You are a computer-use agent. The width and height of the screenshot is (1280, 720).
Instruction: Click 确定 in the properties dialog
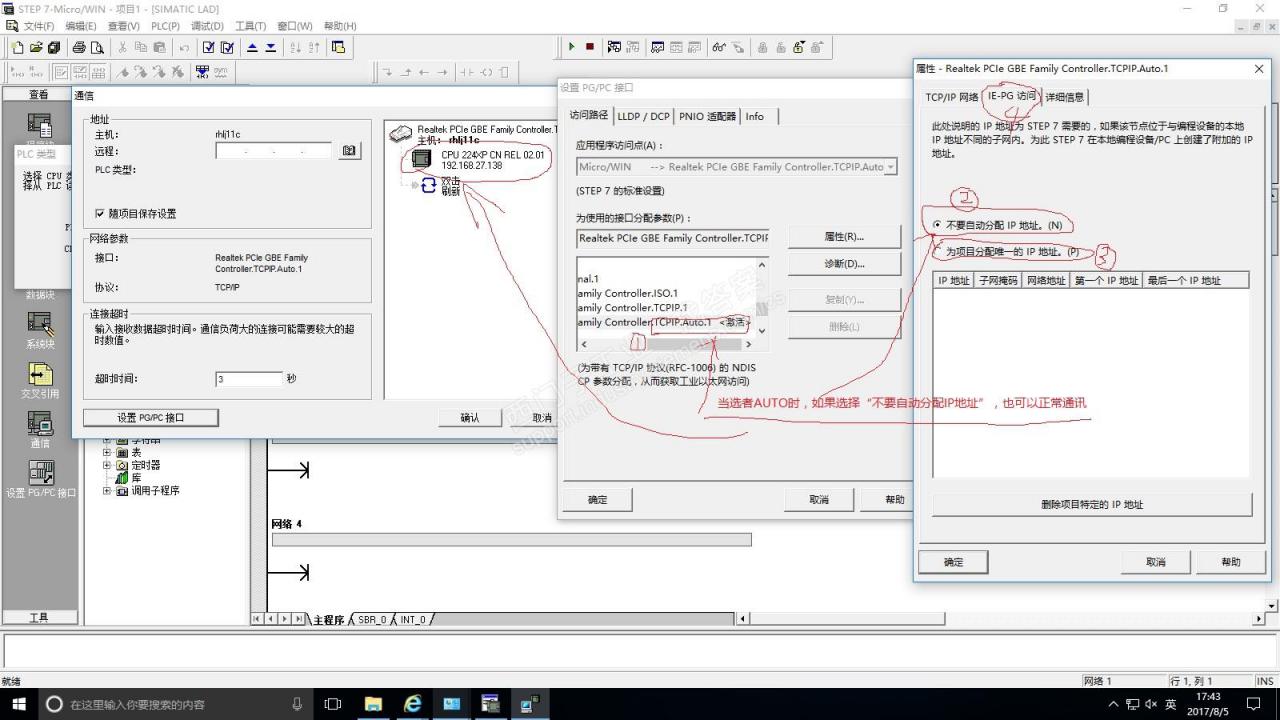[953, 562]
